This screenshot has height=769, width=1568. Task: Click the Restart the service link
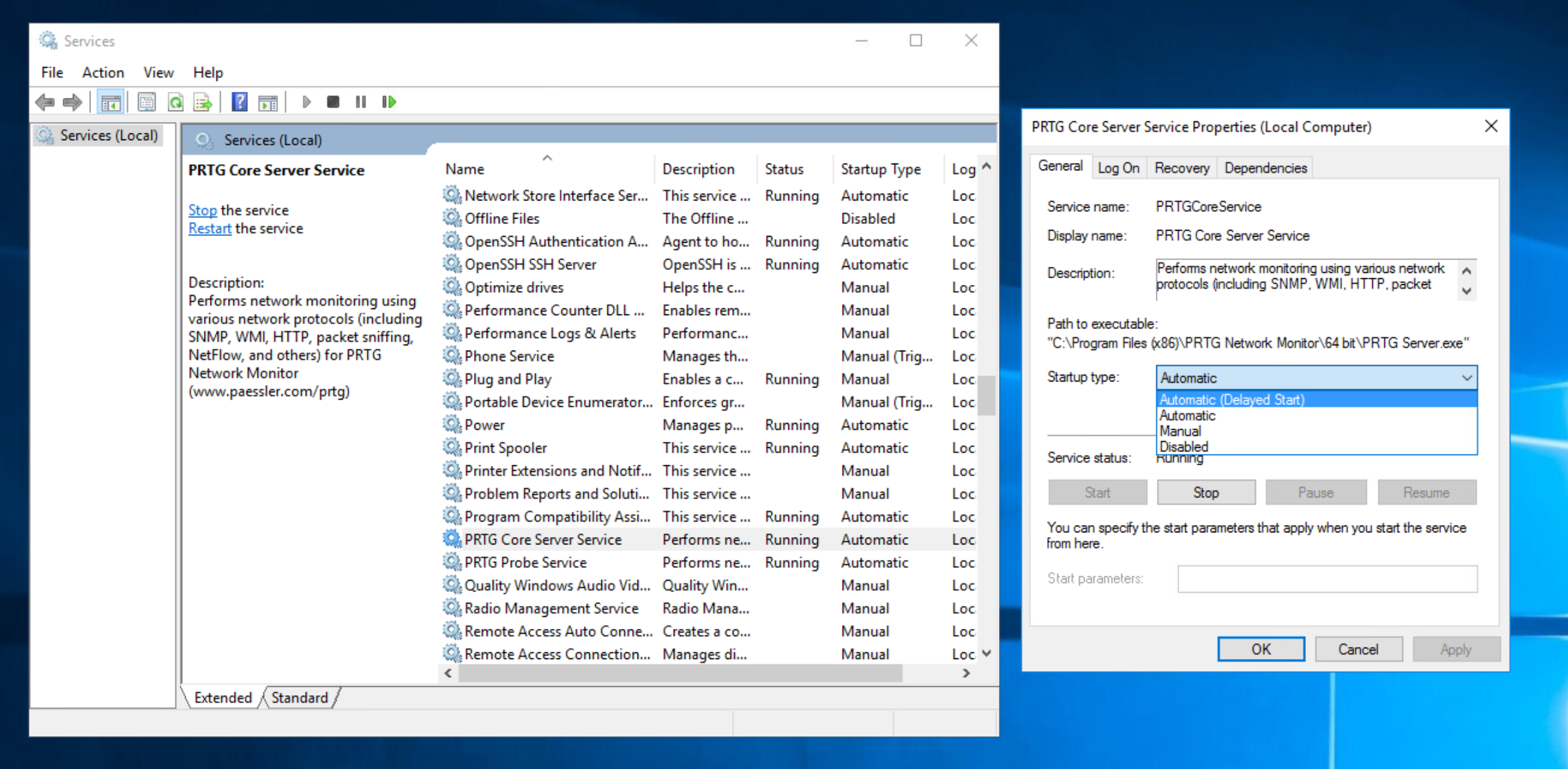[x=209, y=229]
